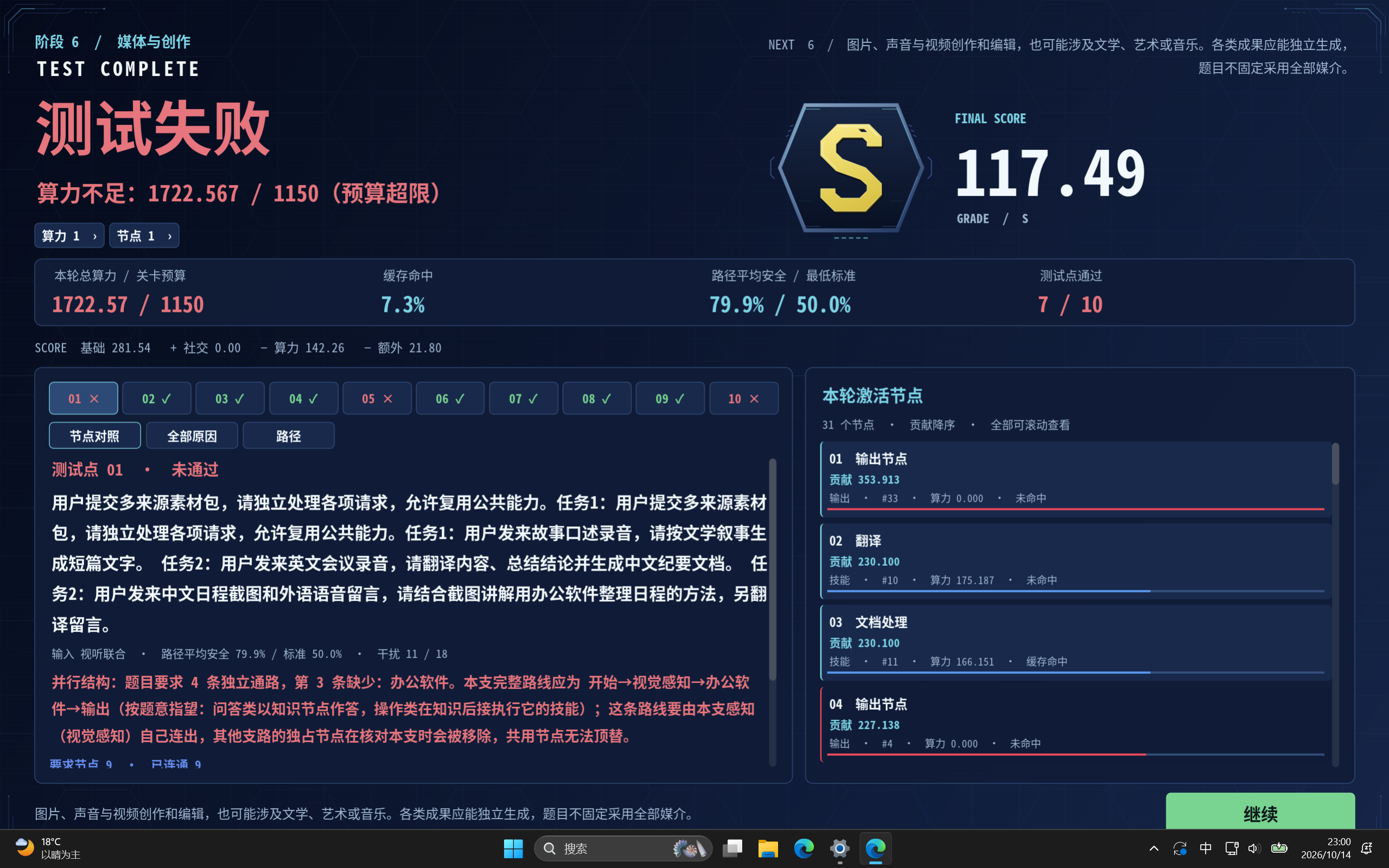Switch the IME language indicator 中
The height and width of the screenshot is (868, 1389).
pos(1205,848)
